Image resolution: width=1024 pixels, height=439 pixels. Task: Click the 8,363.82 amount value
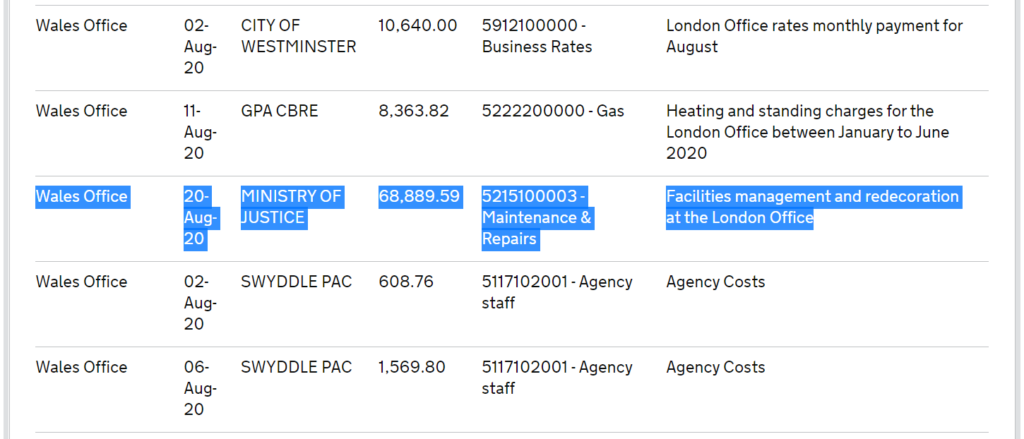click(x=413, y=111)
